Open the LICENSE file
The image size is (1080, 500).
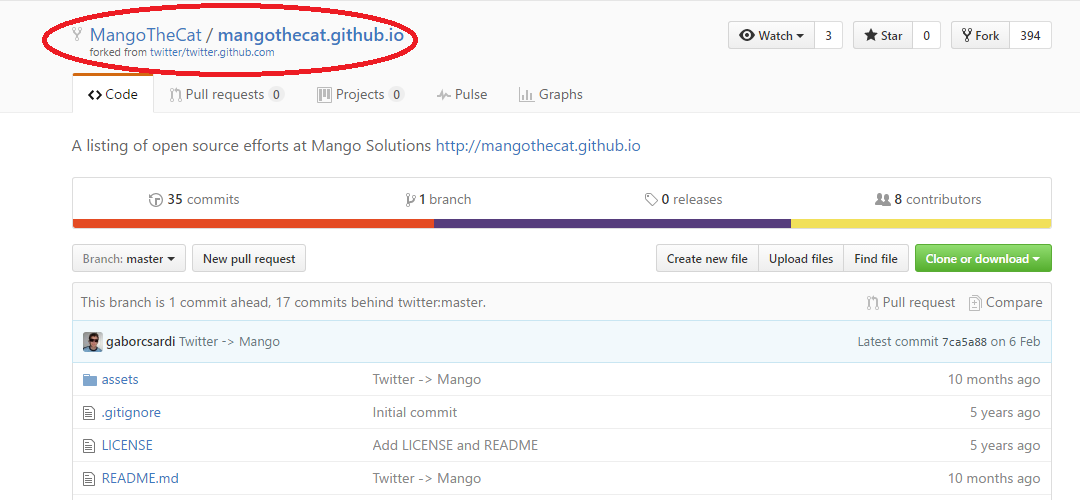[127, 446]
